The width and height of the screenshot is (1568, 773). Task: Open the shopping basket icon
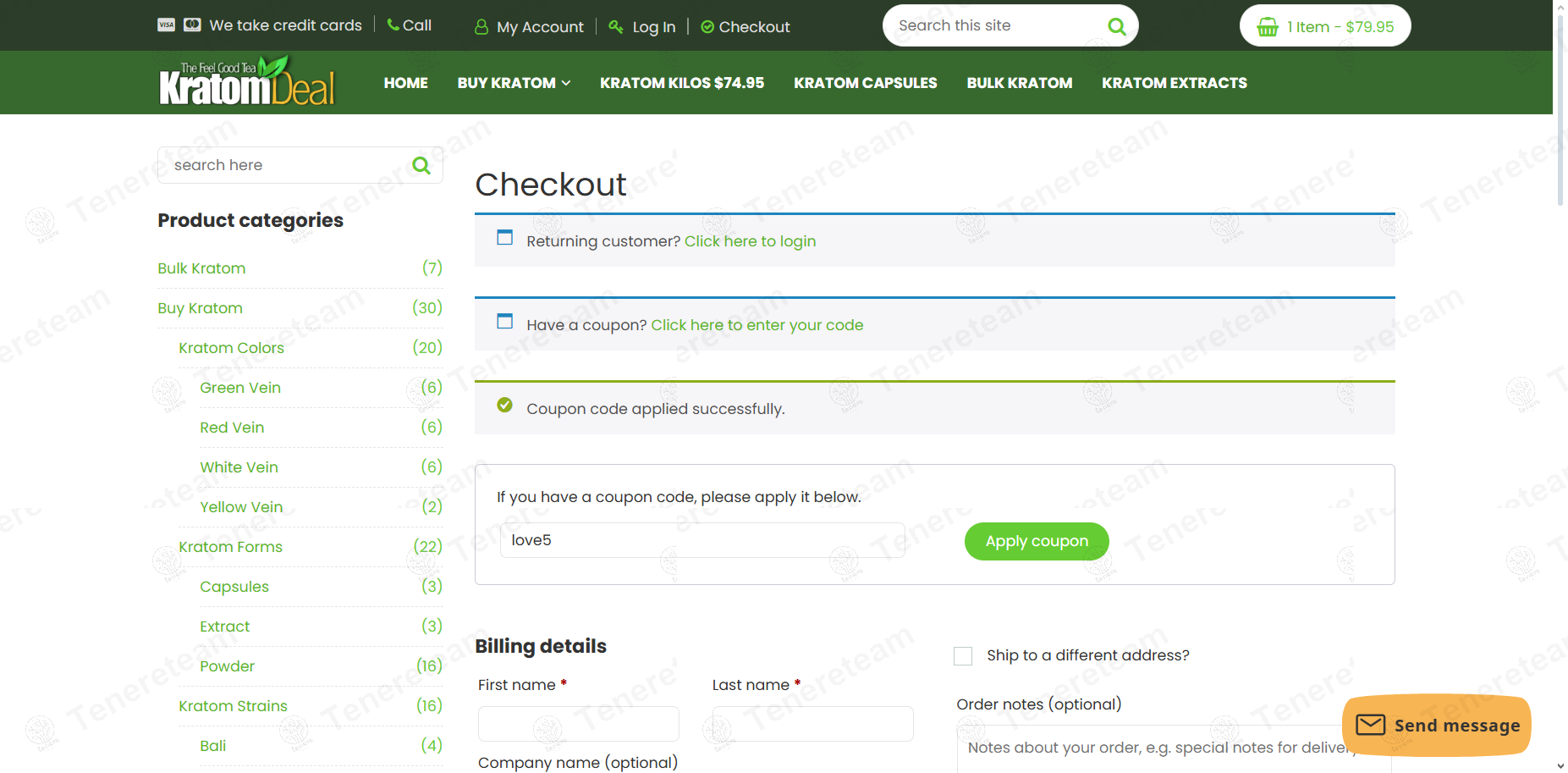click(1267, 27)
